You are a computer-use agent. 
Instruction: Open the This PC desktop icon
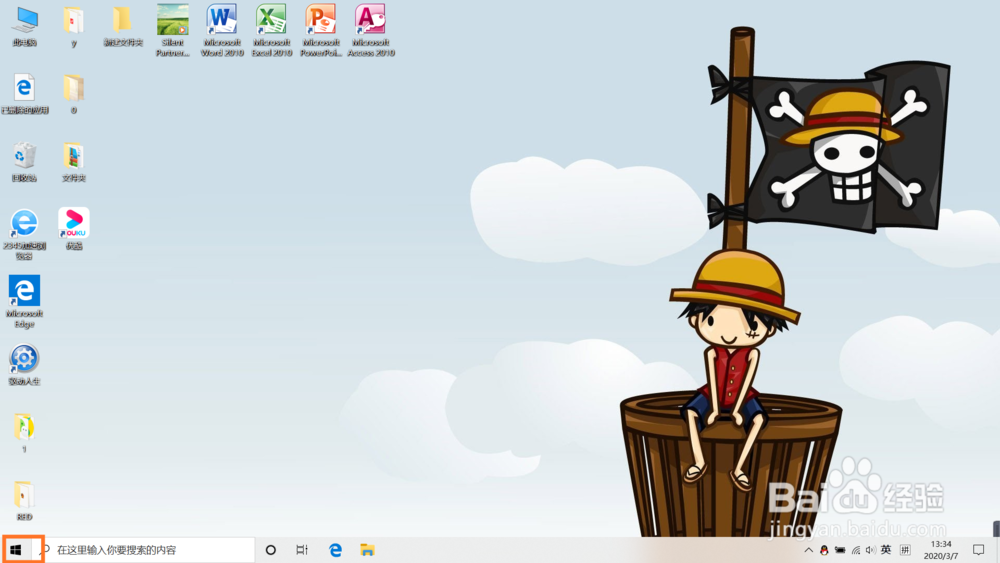coord(24,26)
